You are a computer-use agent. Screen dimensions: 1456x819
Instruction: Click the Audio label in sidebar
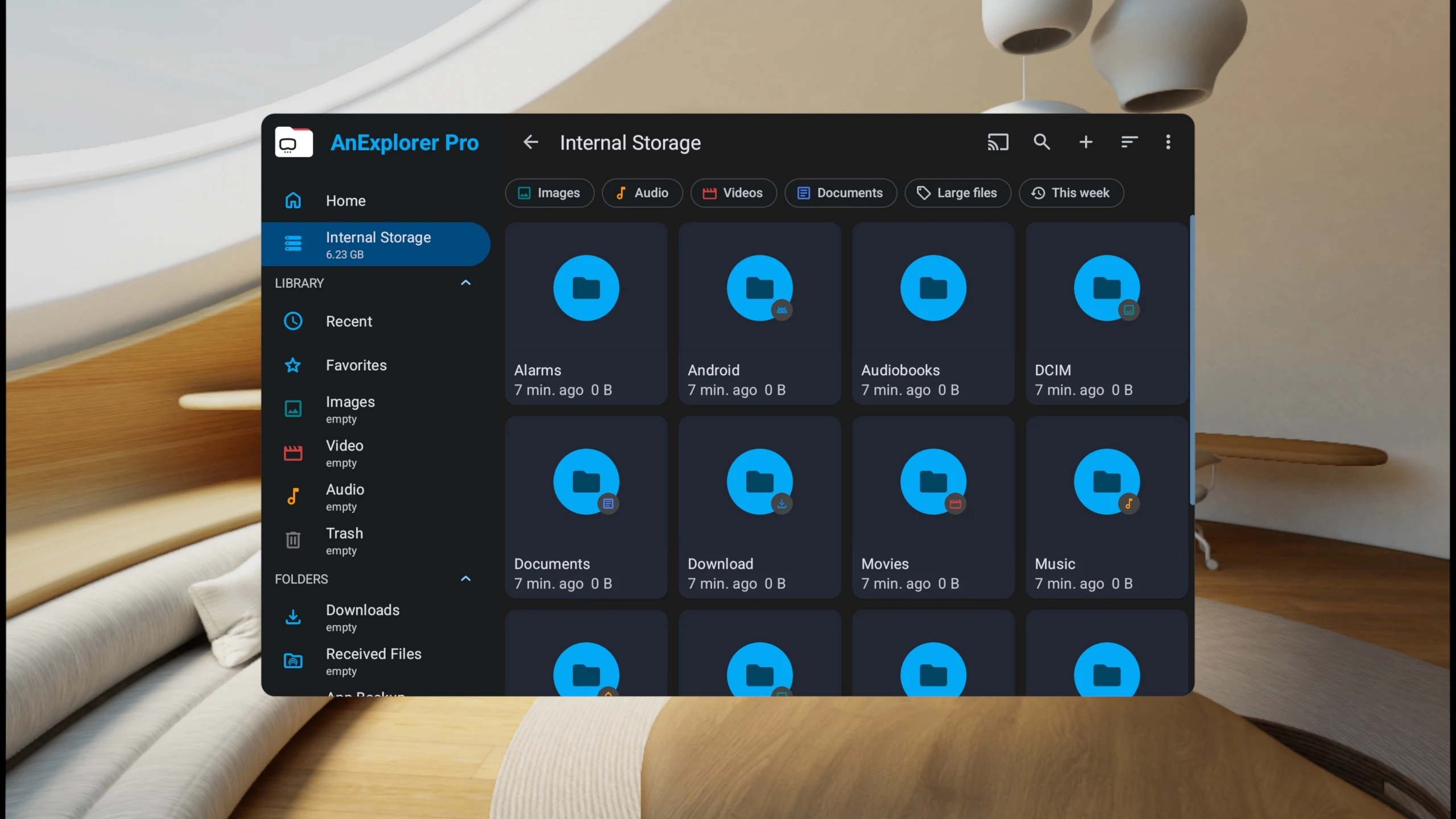coord(345,489)
